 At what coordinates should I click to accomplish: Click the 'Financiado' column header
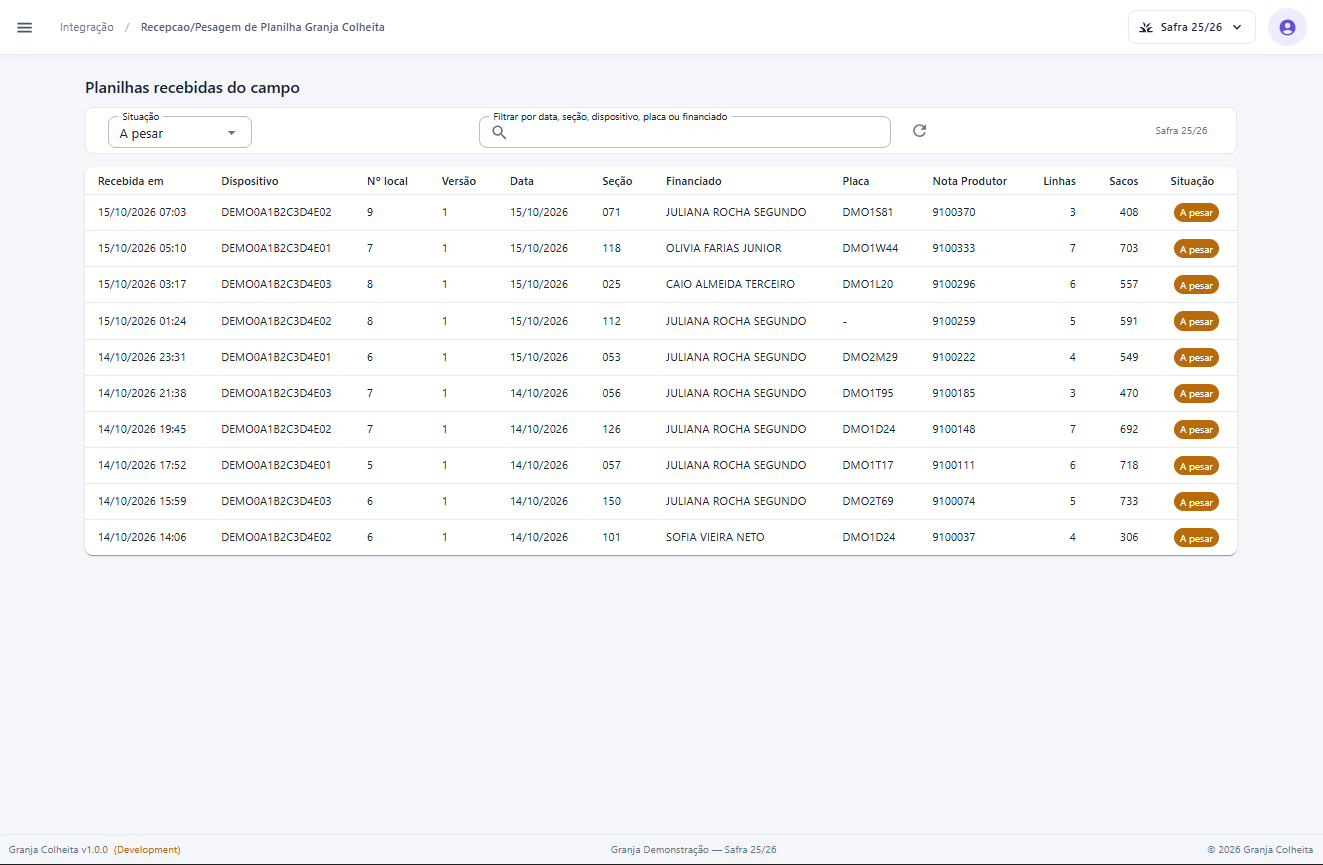coord(693,181)
